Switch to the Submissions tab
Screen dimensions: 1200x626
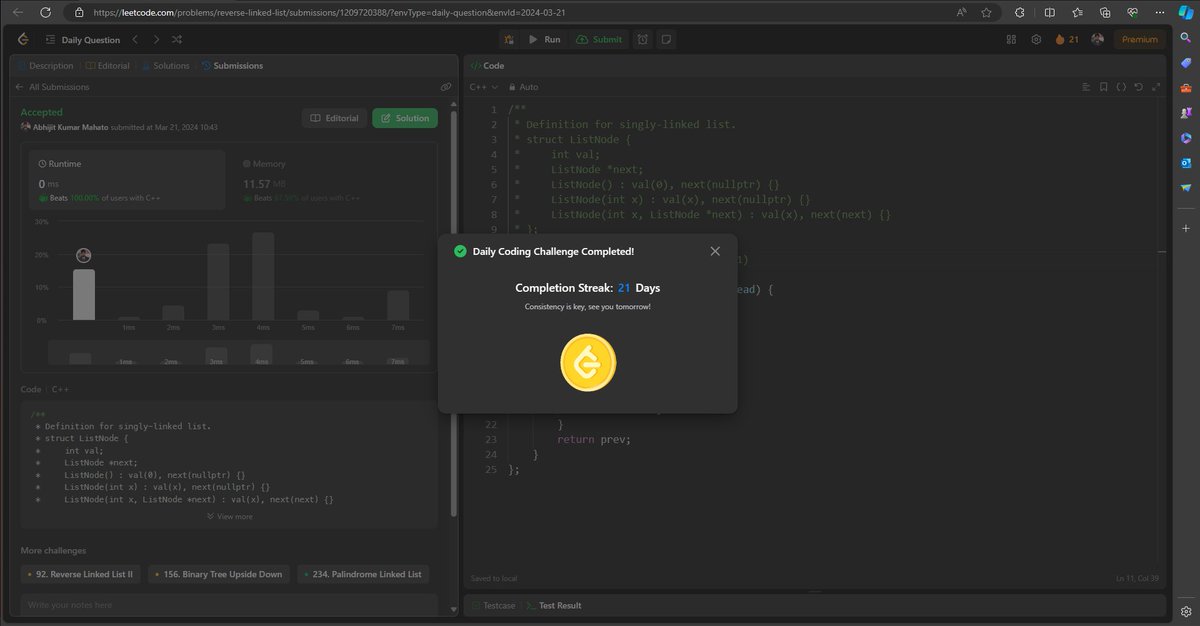pyautogui.click(x=232, y=66)
